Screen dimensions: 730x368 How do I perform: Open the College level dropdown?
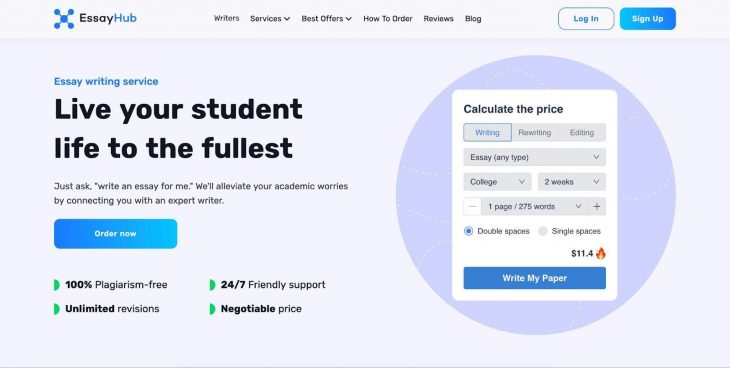[x=497, y=182]
